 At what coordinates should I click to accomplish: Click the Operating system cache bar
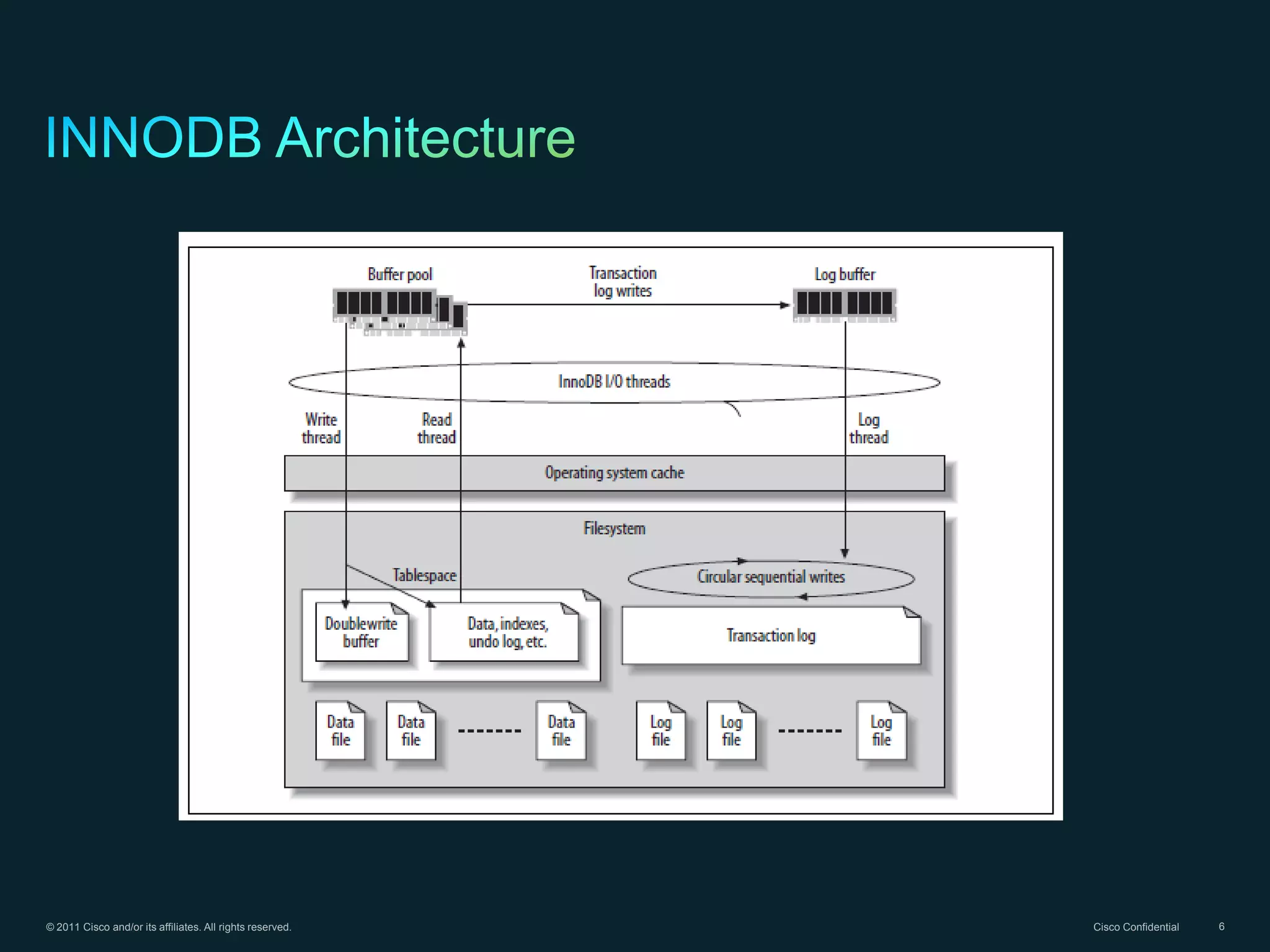click(614, 473)
